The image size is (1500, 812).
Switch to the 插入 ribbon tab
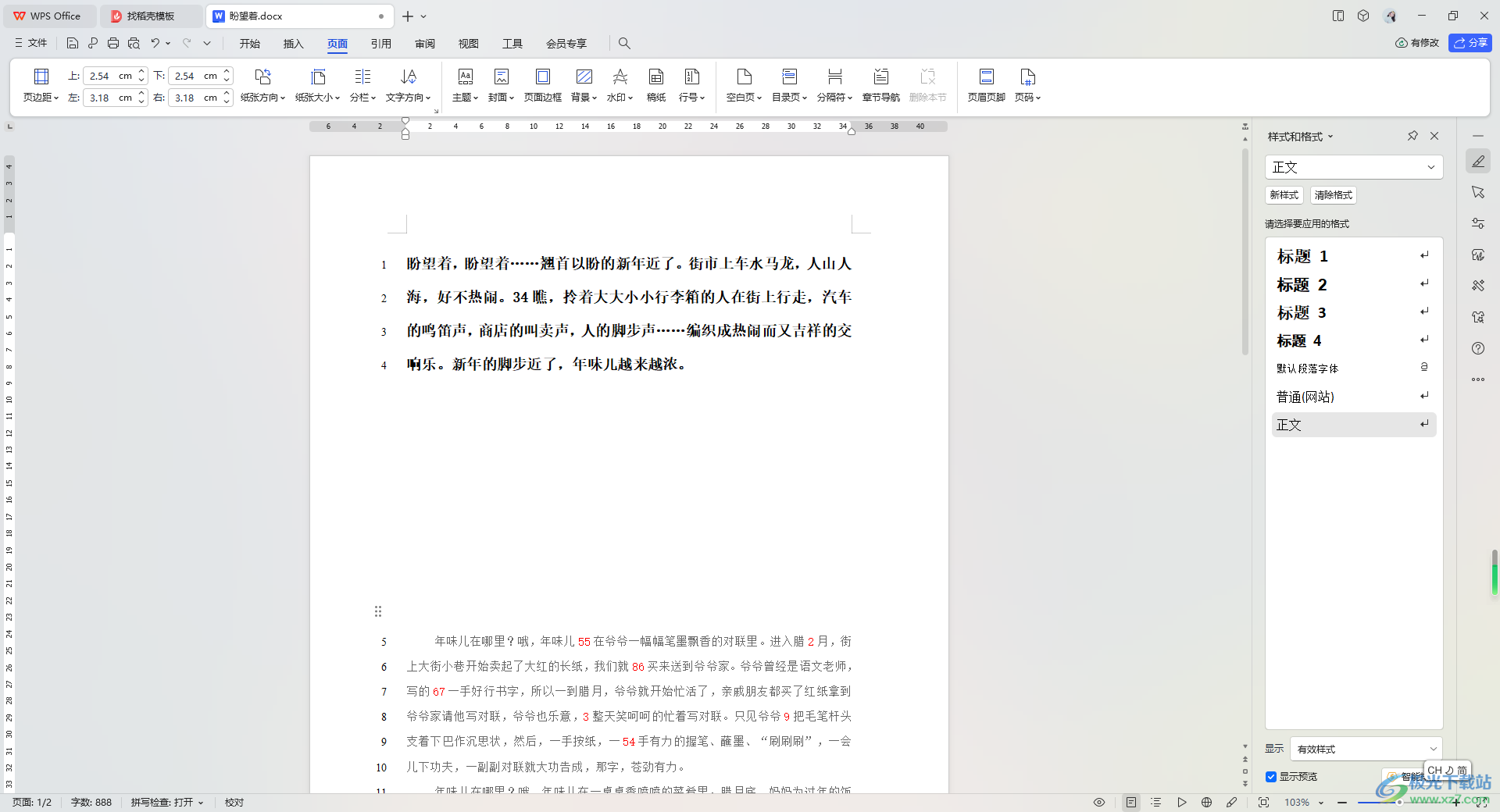click(293, 44)
